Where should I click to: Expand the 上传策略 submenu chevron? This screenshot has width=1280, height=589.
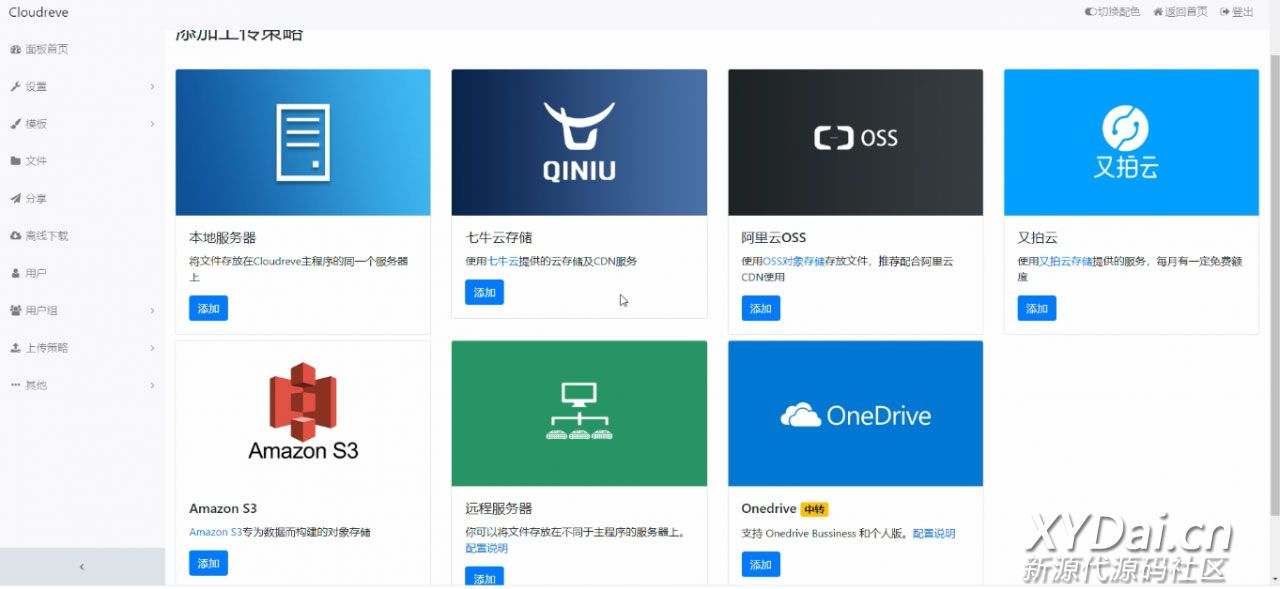(152, 348)
